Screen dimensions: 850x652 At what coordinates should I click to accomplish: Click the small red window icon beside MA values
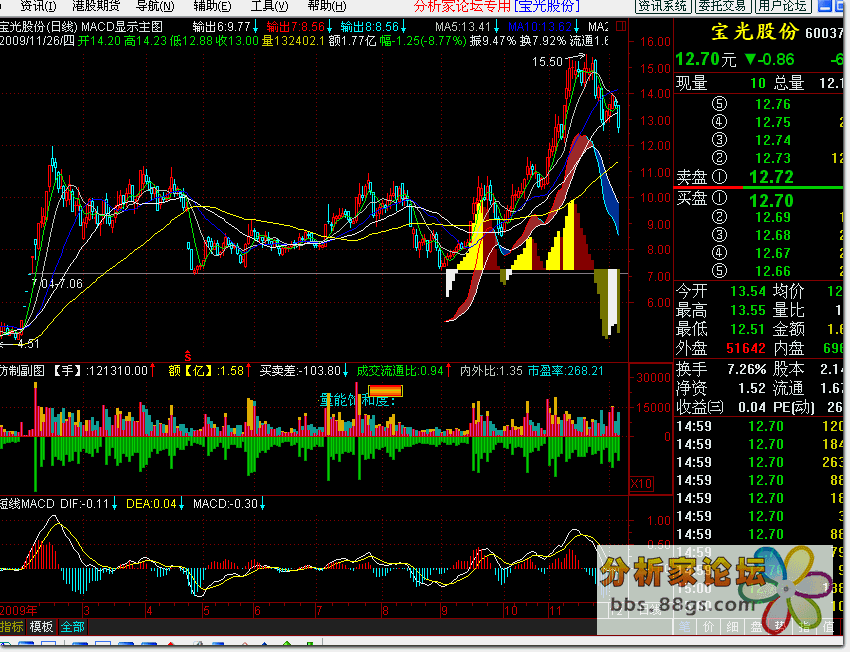[x=621, y=26]
